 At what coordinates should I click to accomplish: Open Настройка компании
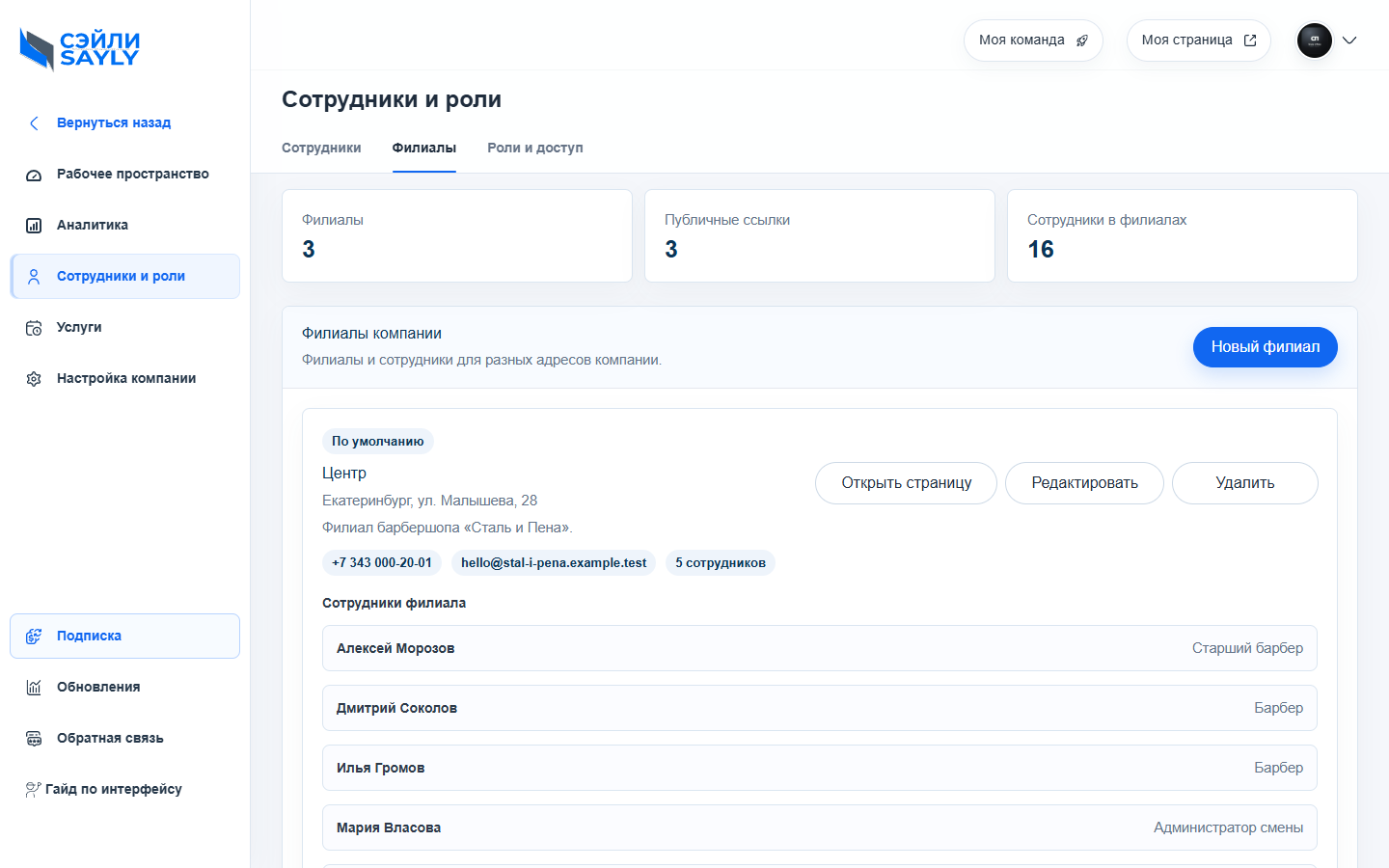125,379
